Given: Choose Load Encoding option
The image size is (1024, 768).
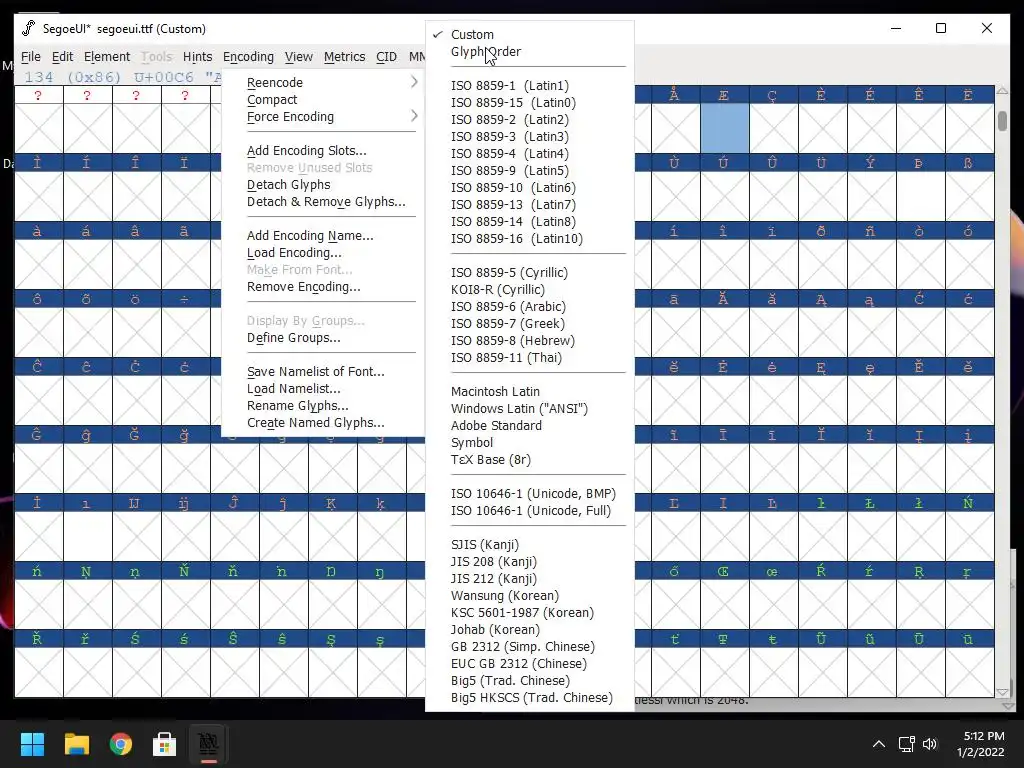Looking at the screenshot, I should [x=294, y=253].
